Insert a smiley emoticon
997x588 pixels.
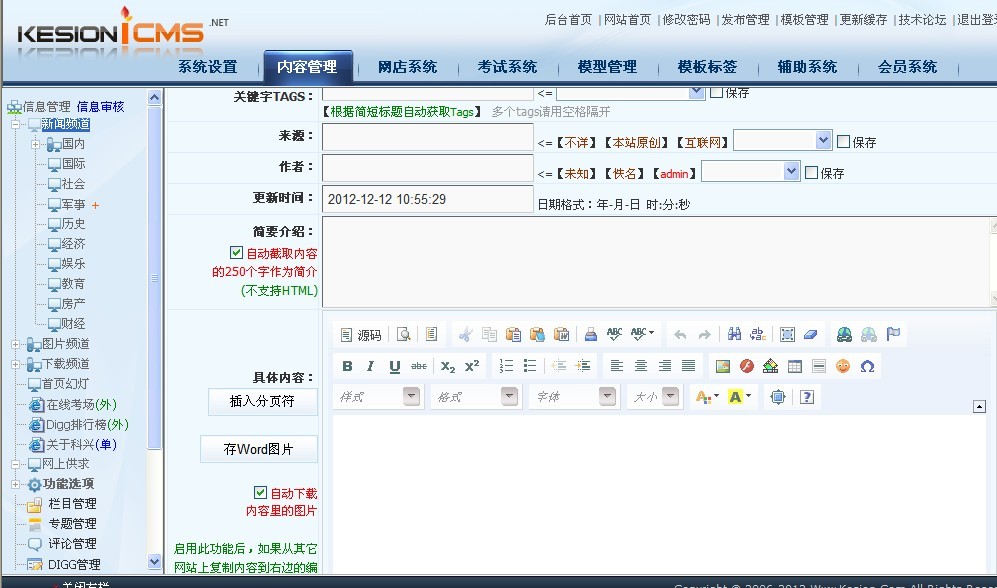coord(843,366)
